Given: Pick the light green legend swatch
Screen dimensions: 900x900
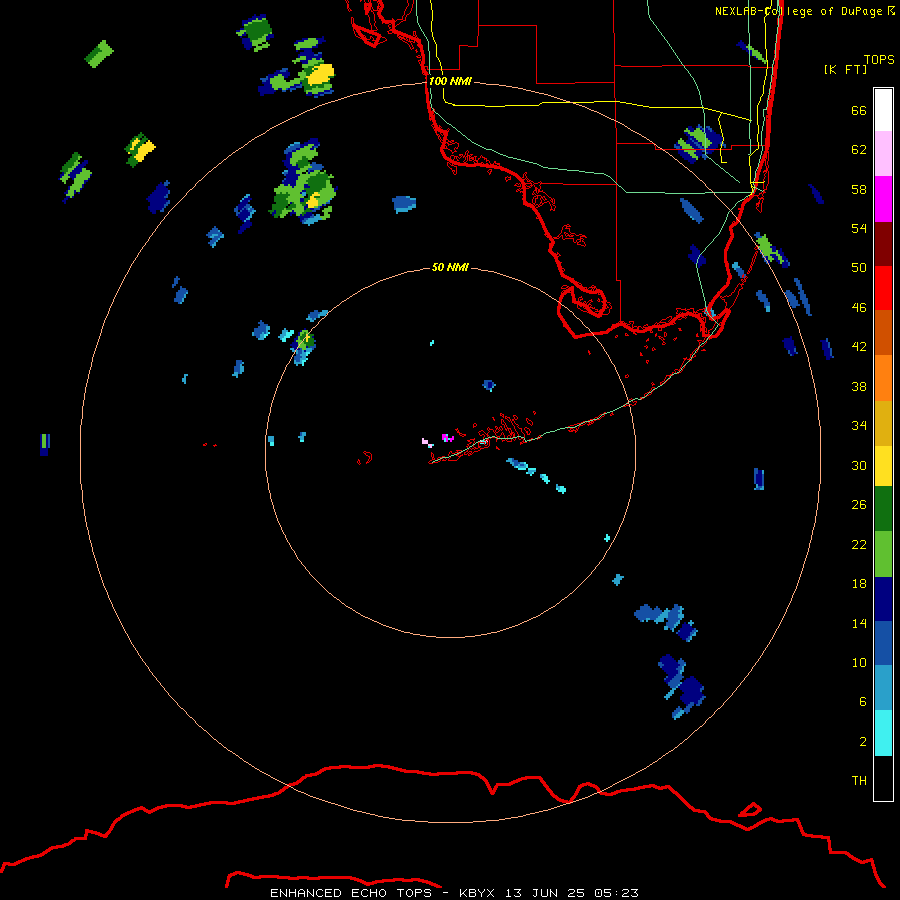Looking at the screenshot, I should pyautogui.click(x=883, y=554).
